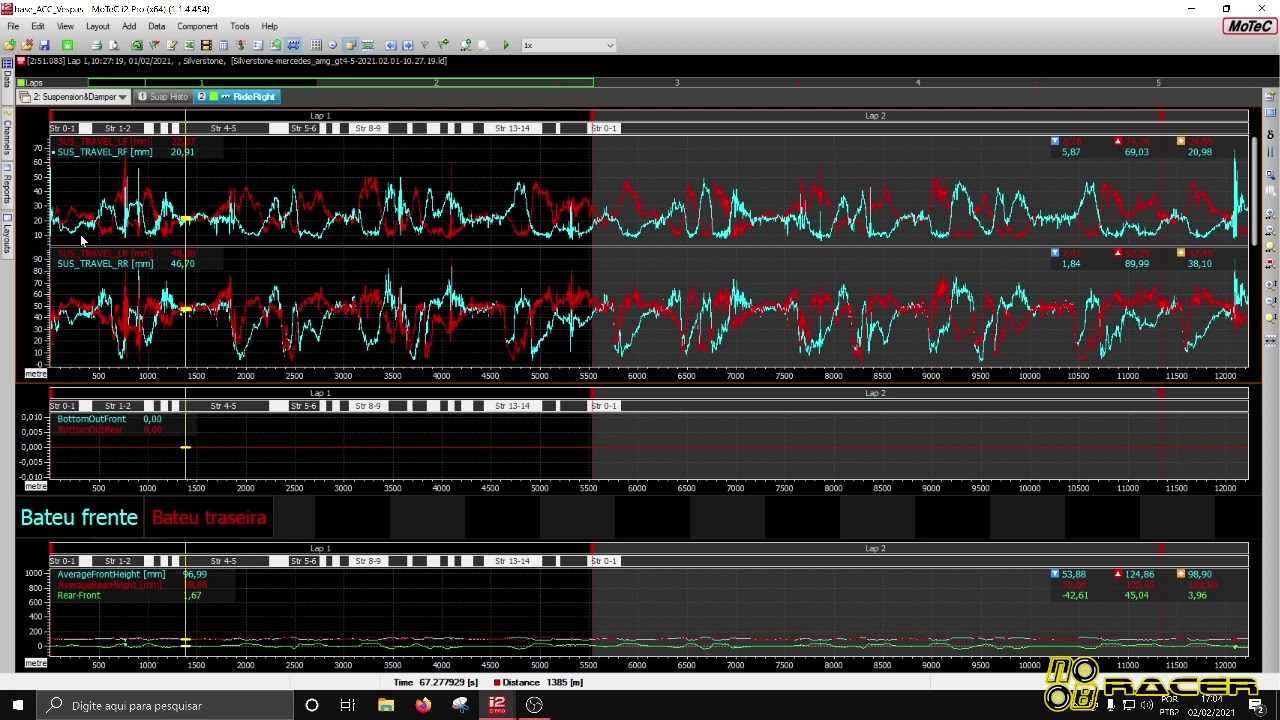Open the Windows Start menu

18,705
